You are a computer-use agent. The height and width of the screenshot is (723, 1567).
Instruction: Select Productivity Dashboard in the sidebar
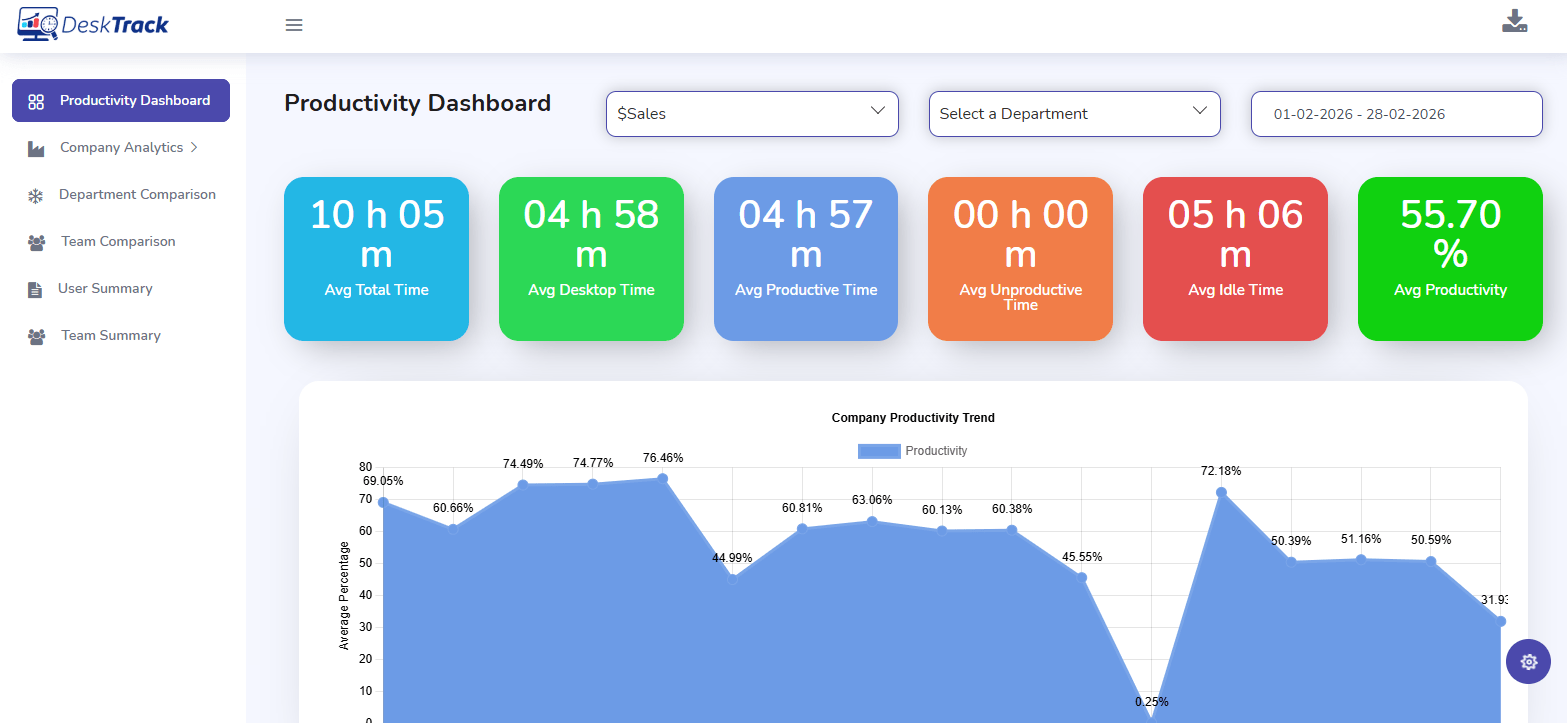tap(121, 101)
